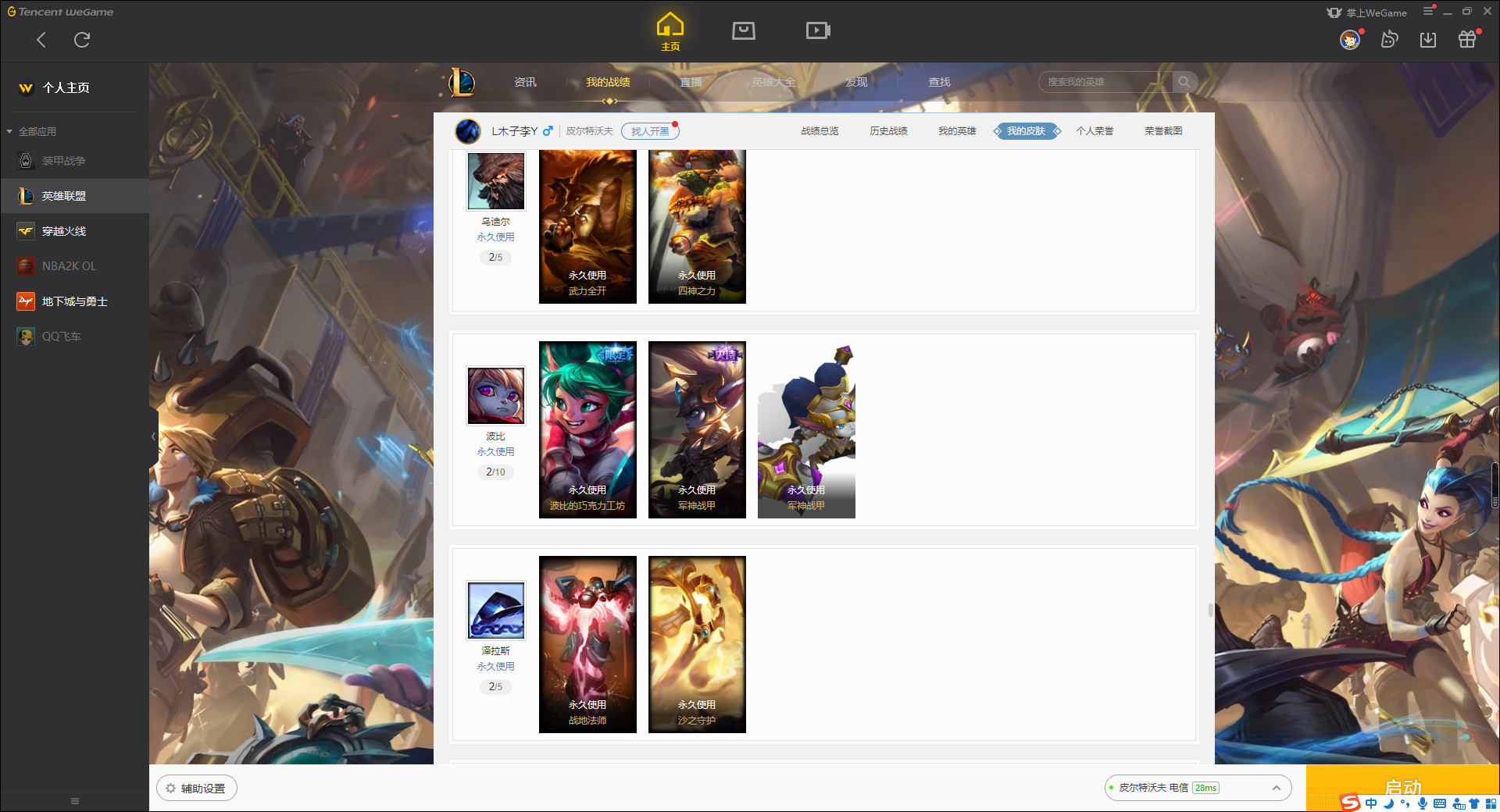Click the 找人开黑 button
Screen dimensions: 1500x812
tap(650, 131)
